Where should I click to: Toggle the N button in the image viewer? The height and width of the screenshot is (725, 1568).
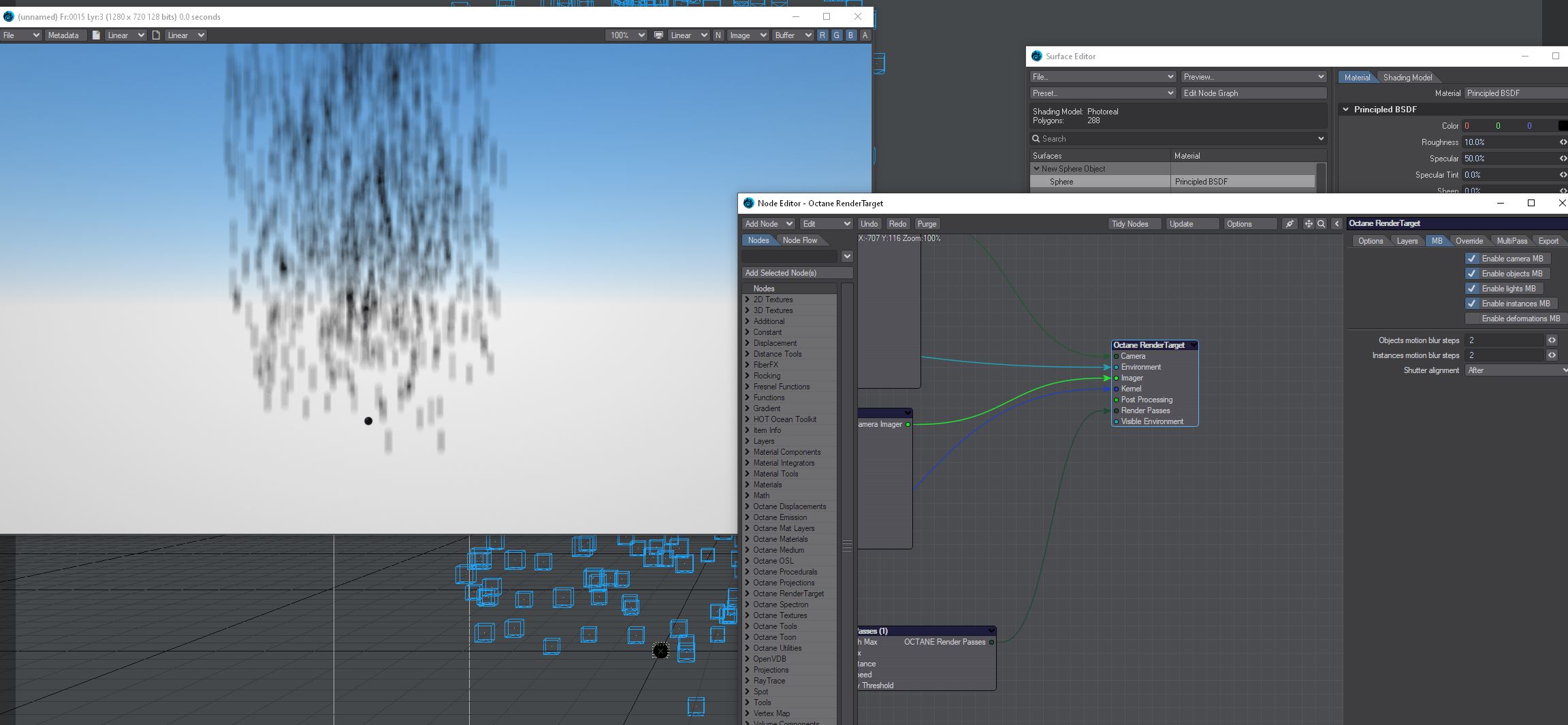(x=718, y=35)
